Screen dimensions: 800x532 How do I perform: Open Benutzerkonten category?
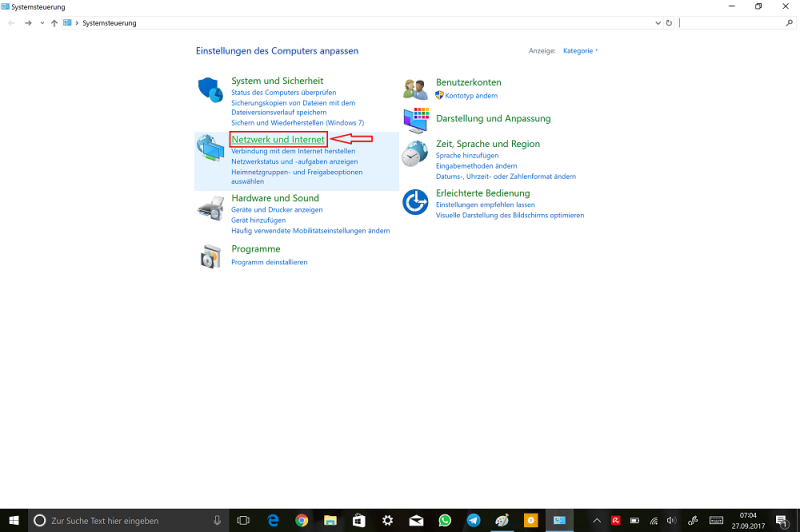point(468,82)
